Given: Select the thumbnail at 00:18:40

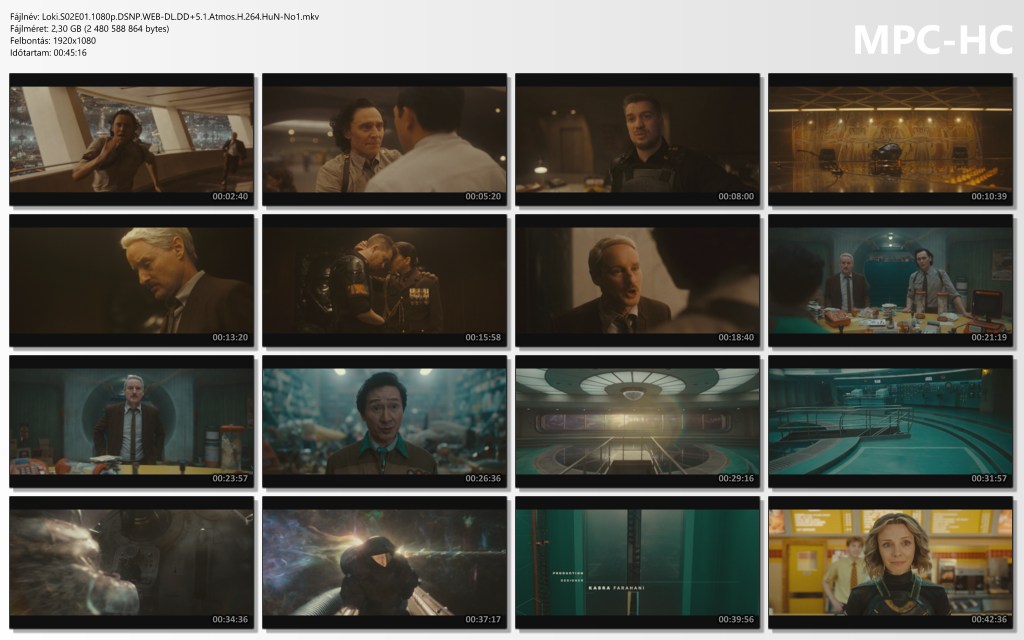Looking at the screenshot, I should pos(637,280).
